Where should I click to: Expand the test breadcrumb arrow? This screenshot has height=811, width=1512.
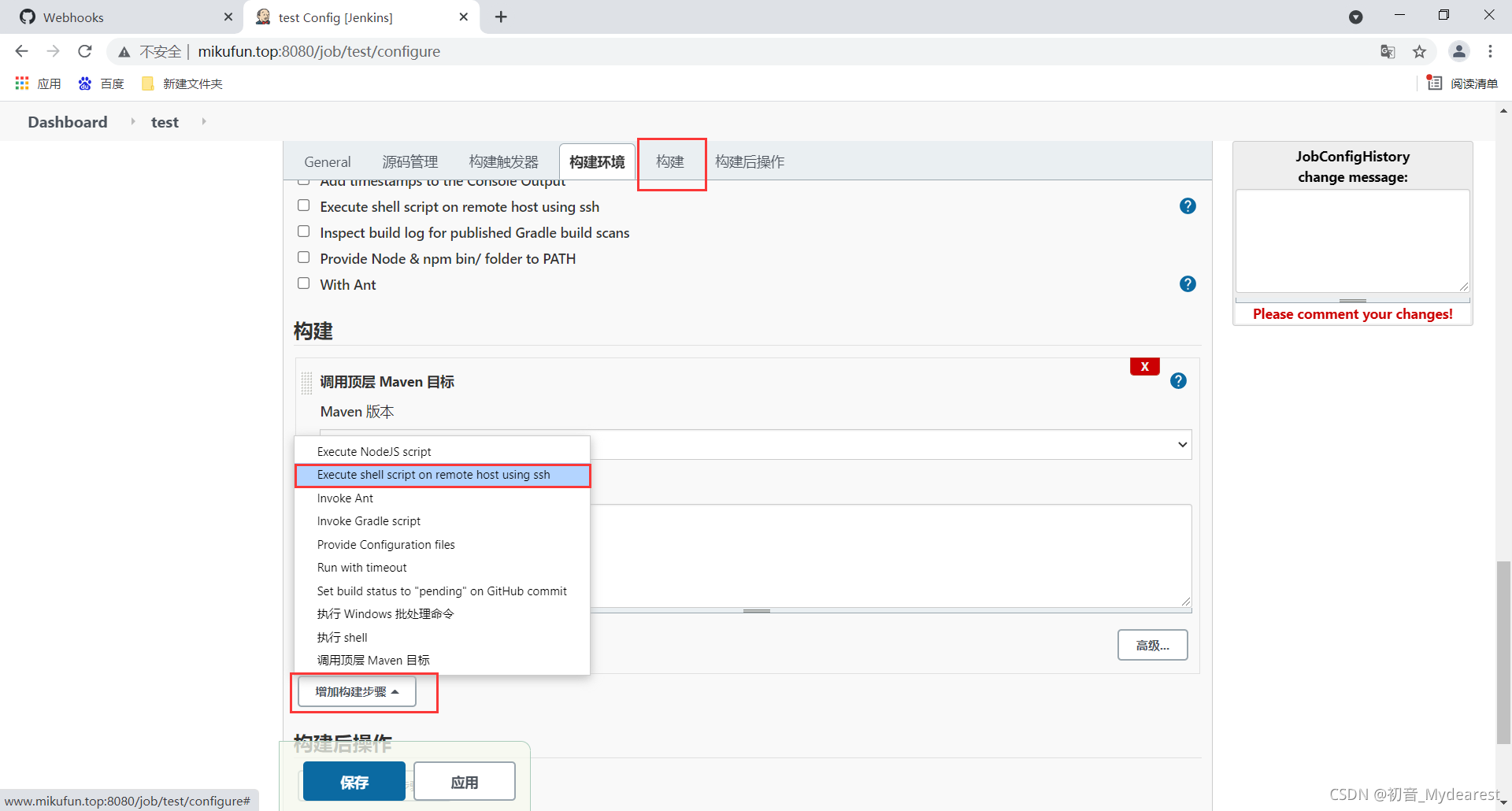[204, 121]
